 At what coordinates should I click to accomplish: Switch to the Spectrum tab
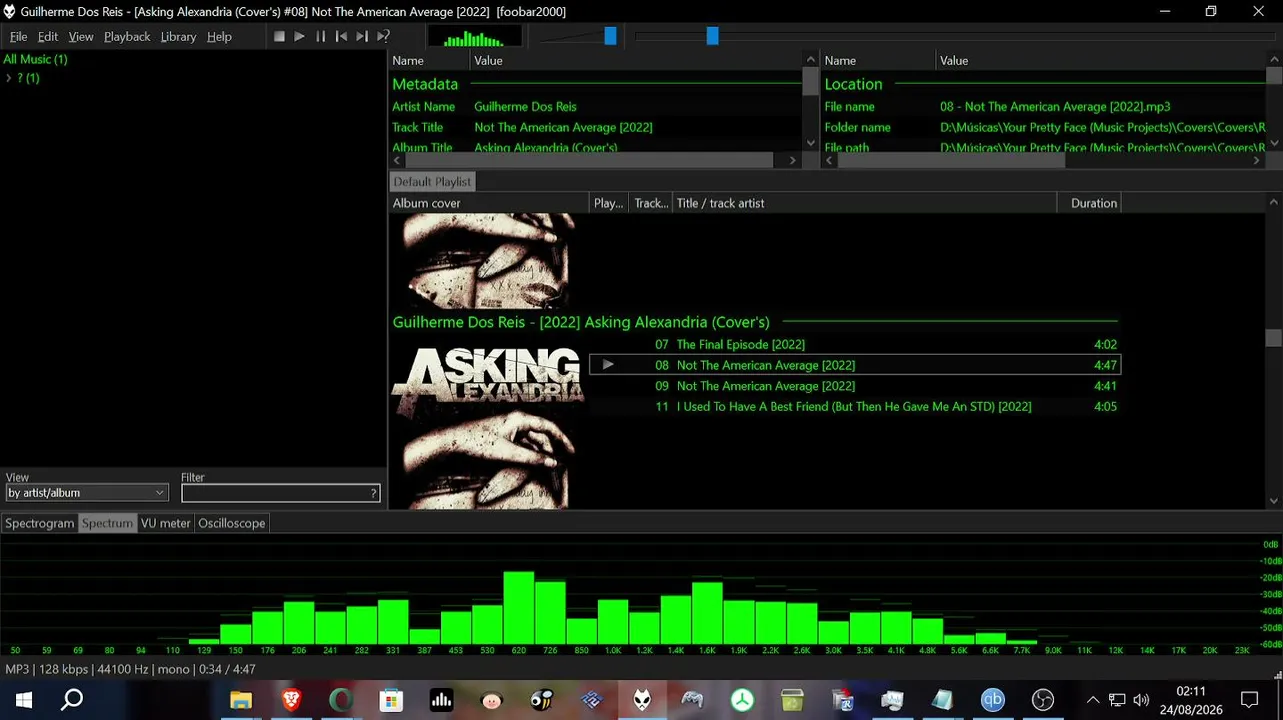click(107, 523)
